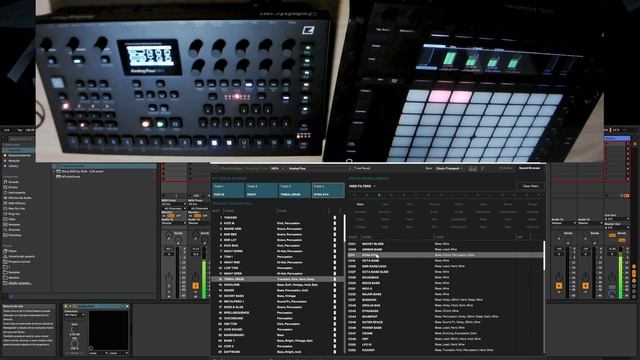Select Track 2 HIHAT tile
This screenshot has width=640, height=360.
click(262, 190)
